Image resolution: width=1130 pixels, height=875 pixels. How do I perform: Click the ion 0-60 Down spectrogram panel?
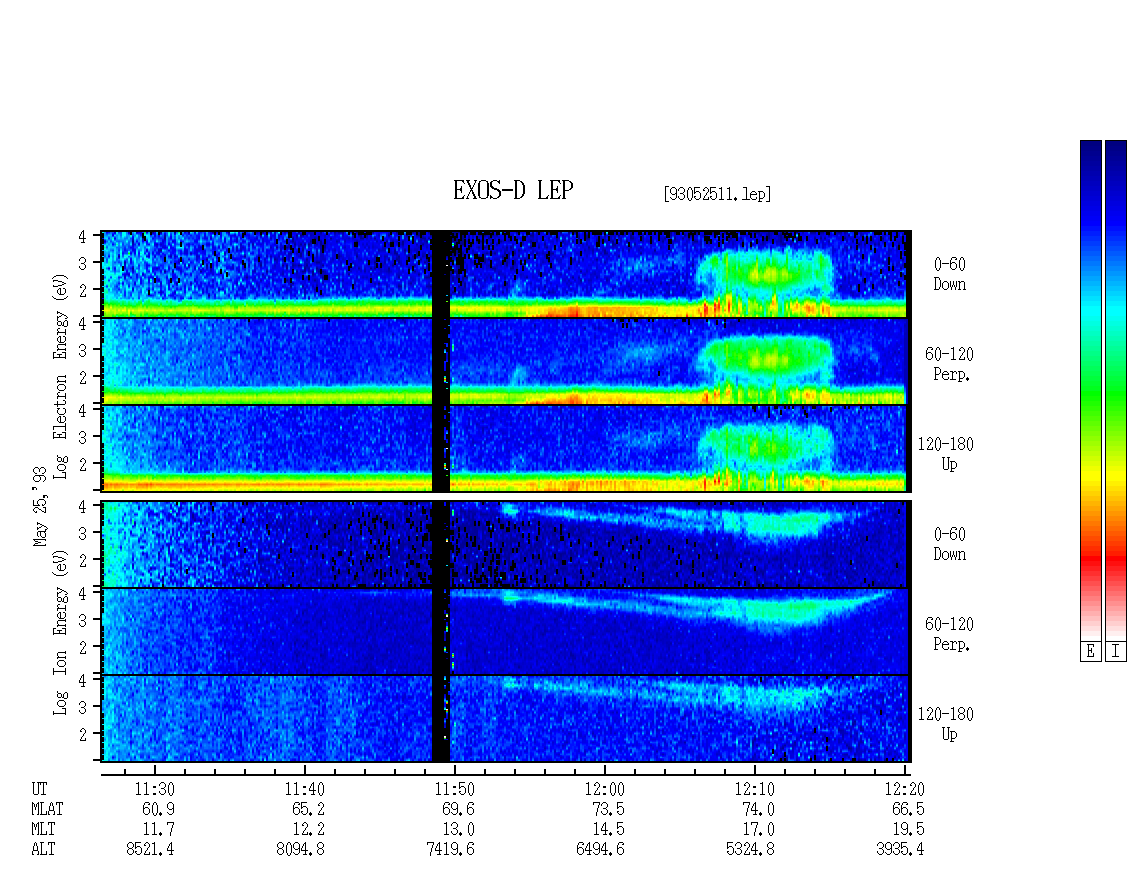[506, 544]
